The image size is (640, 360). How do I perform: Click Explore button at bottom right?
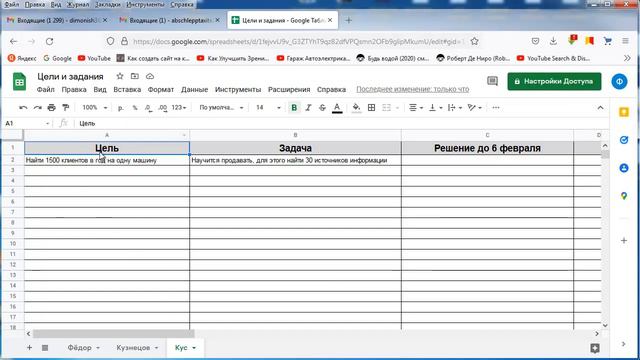click(595, 348)
